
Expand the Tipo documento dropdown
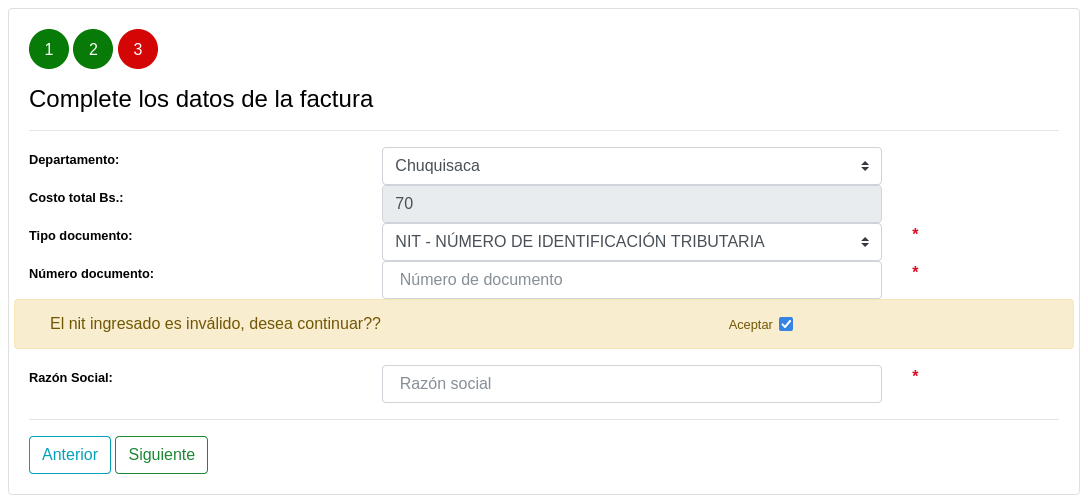[x=631, y=242]
